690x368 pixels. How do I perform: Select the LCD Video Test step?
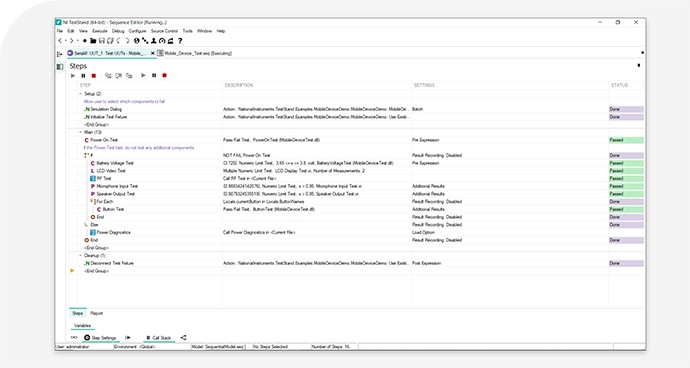(x=111, y=171)
